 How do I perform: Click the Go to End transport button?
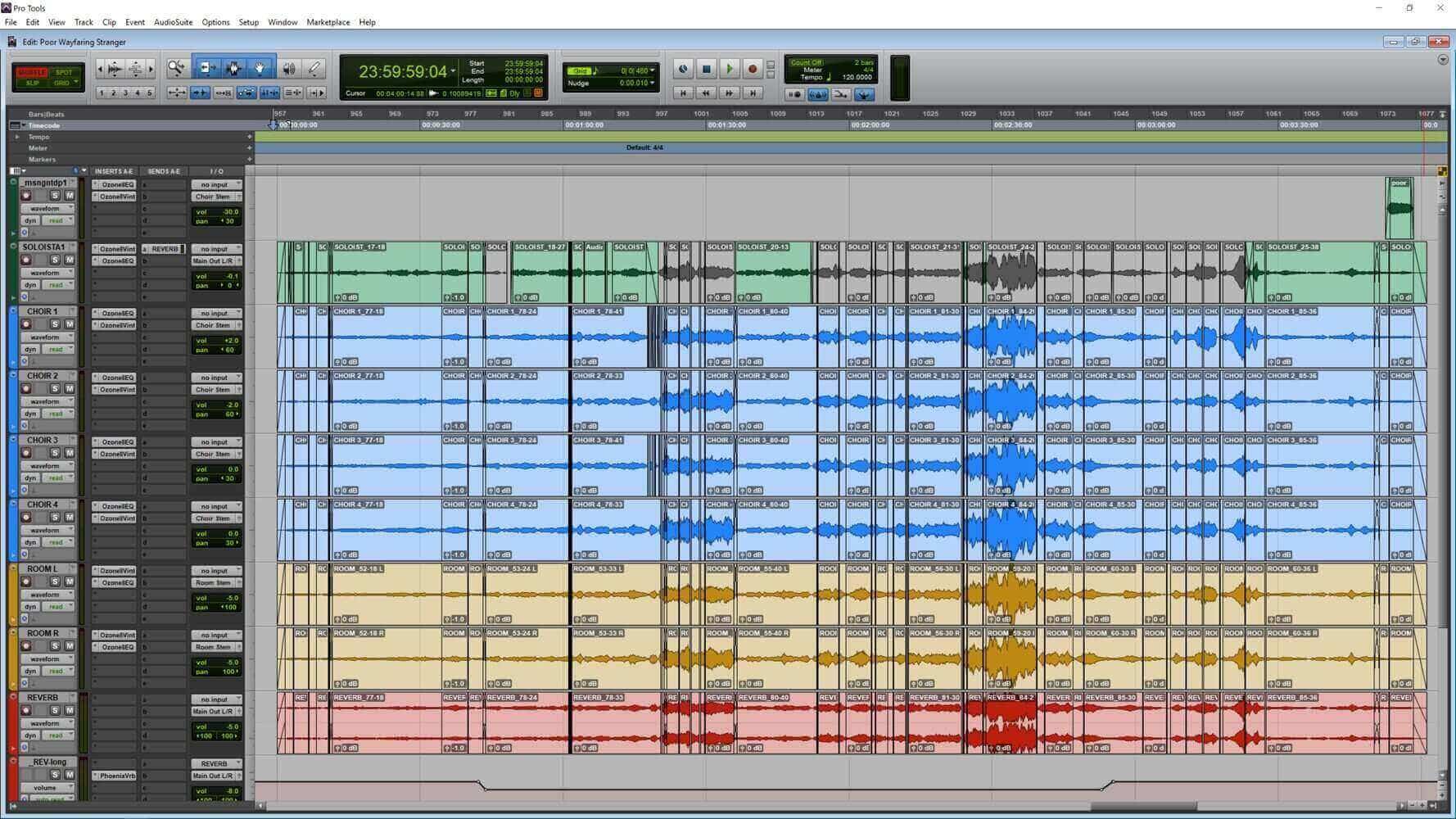[753, 93]
